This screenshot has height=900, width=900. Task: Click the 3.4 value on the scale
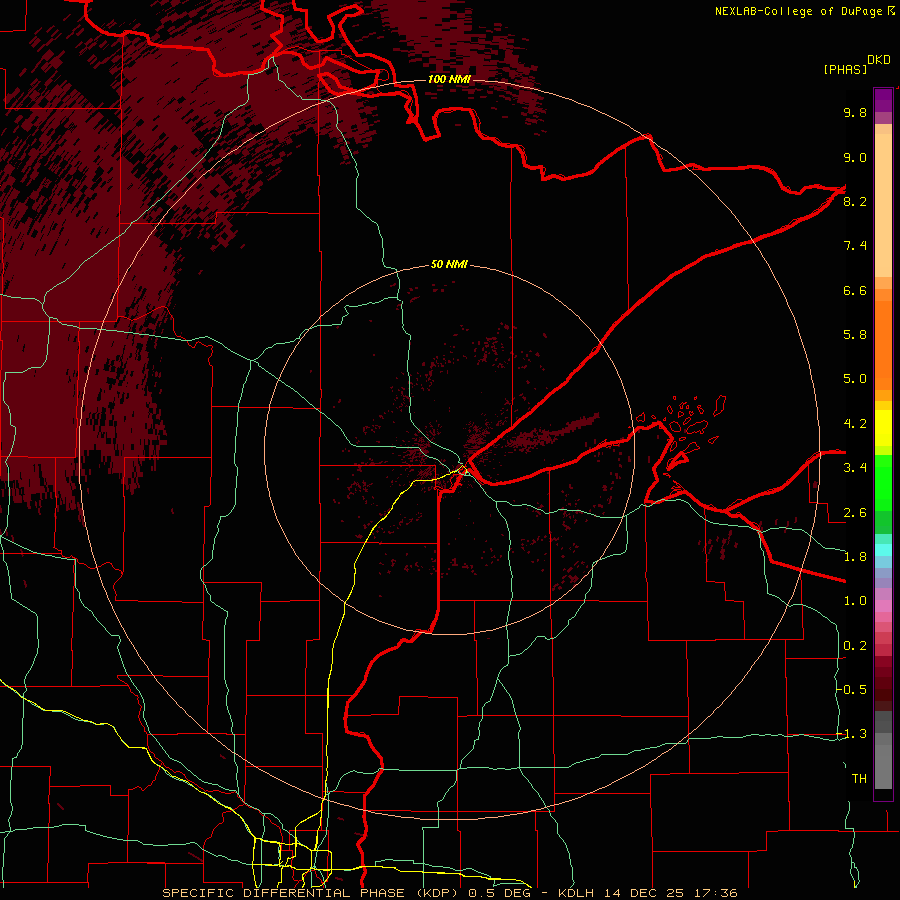tap(855, 468)
